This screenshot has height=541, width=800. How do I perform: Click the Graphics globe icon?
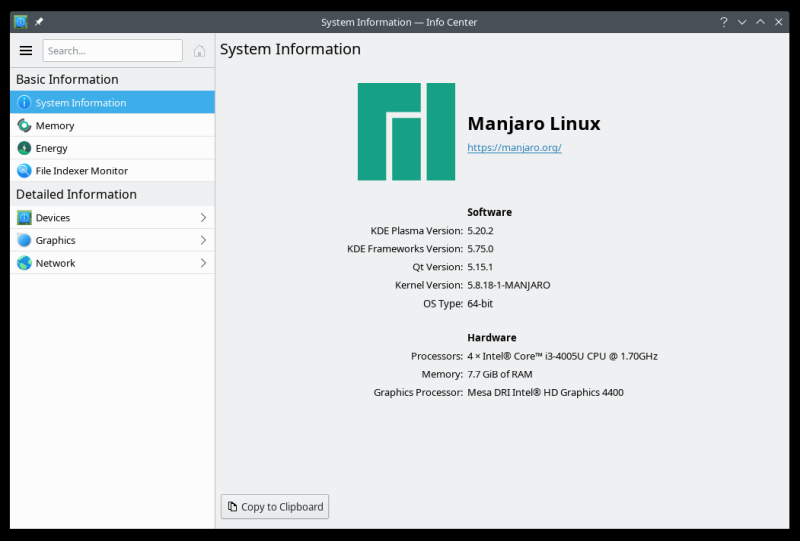(24, 240)
